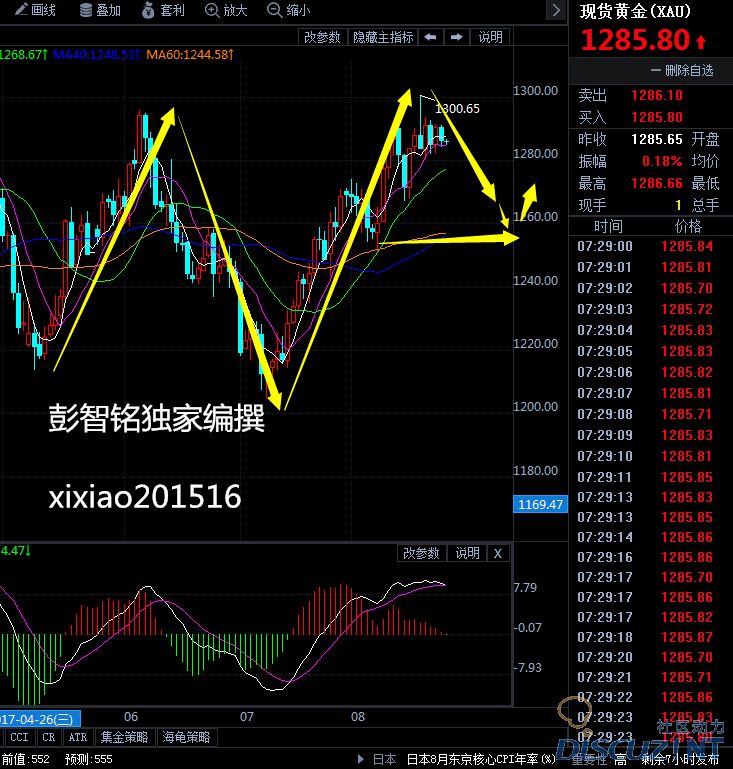Open the 叠加 overlay tool
733x769 pixels.
[x=99, y=11]
